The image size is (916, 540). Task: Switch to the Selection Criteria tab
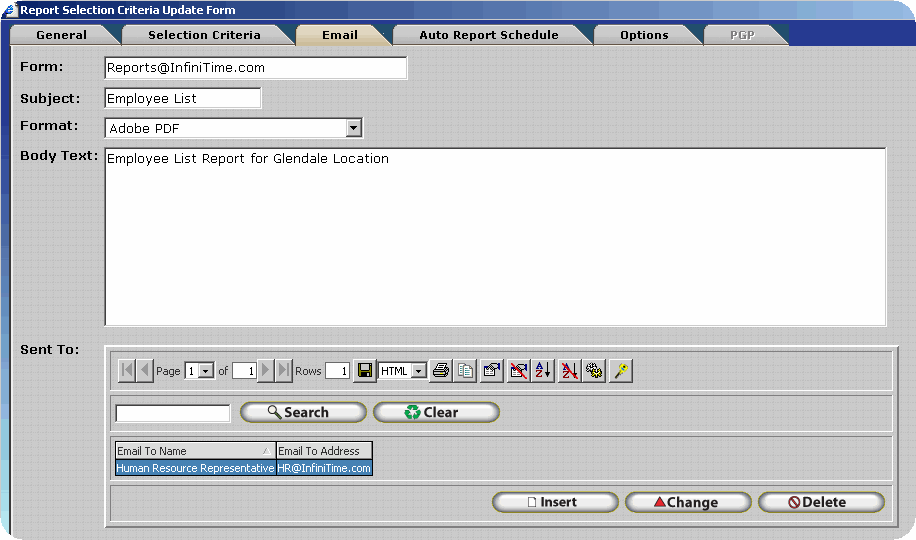204,35
